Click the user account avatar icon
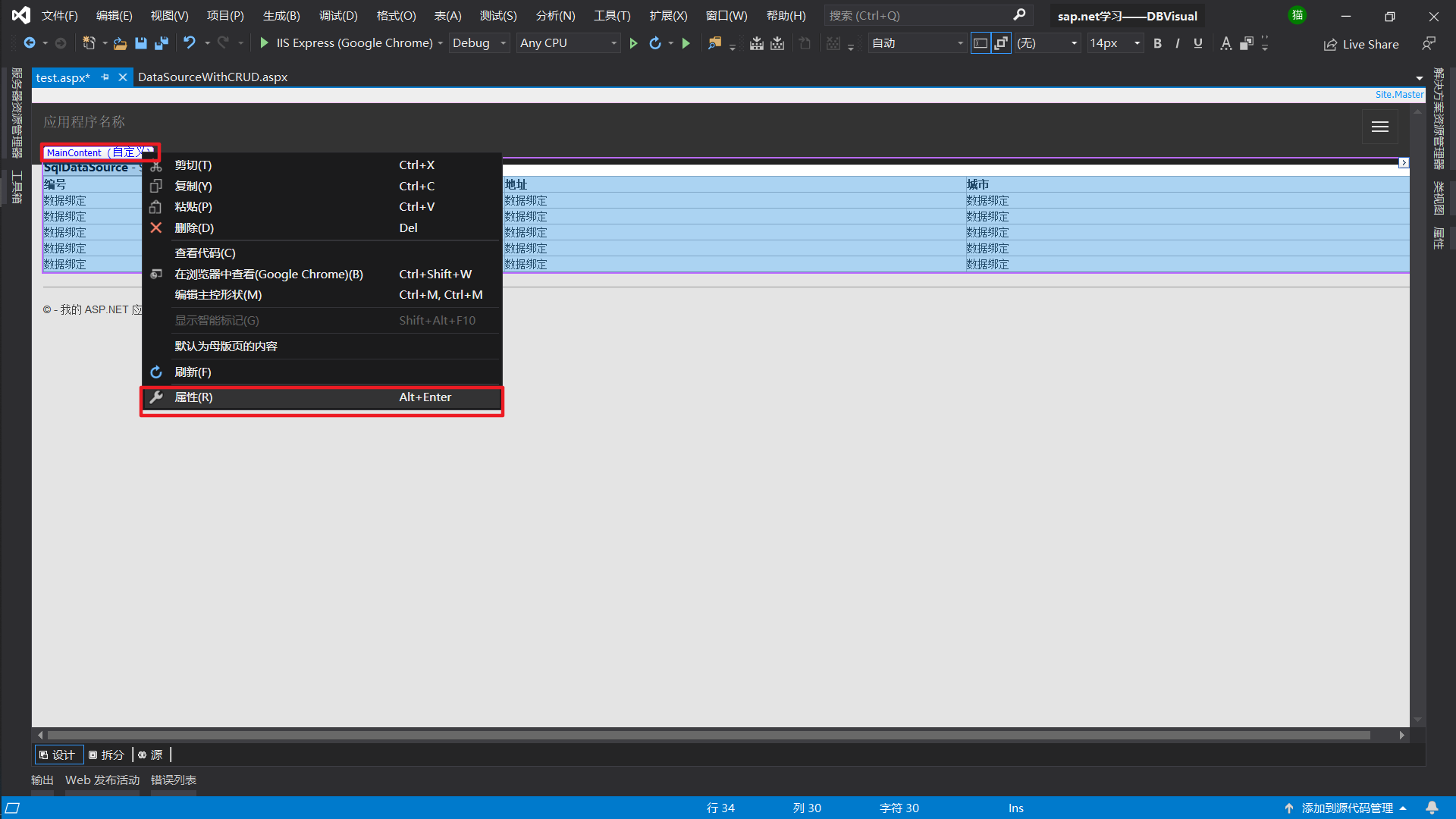1456x819 pixels. (1298, 15)
